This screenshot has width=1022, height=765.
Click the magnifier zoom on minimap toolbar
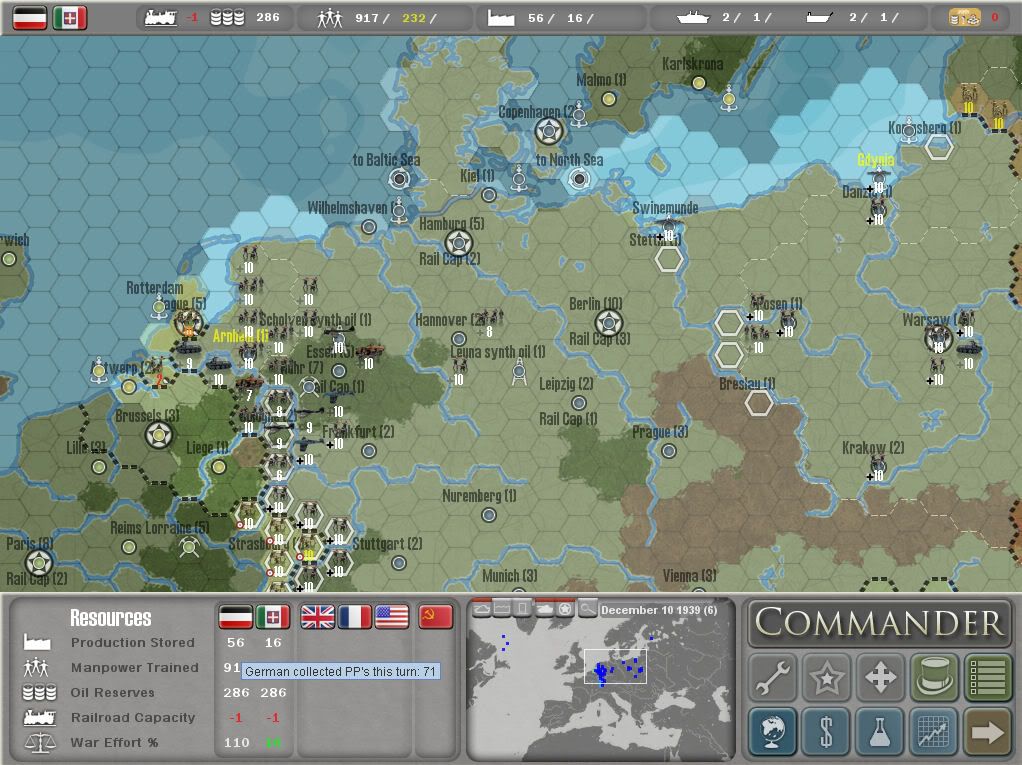click(x=587, y=609)
